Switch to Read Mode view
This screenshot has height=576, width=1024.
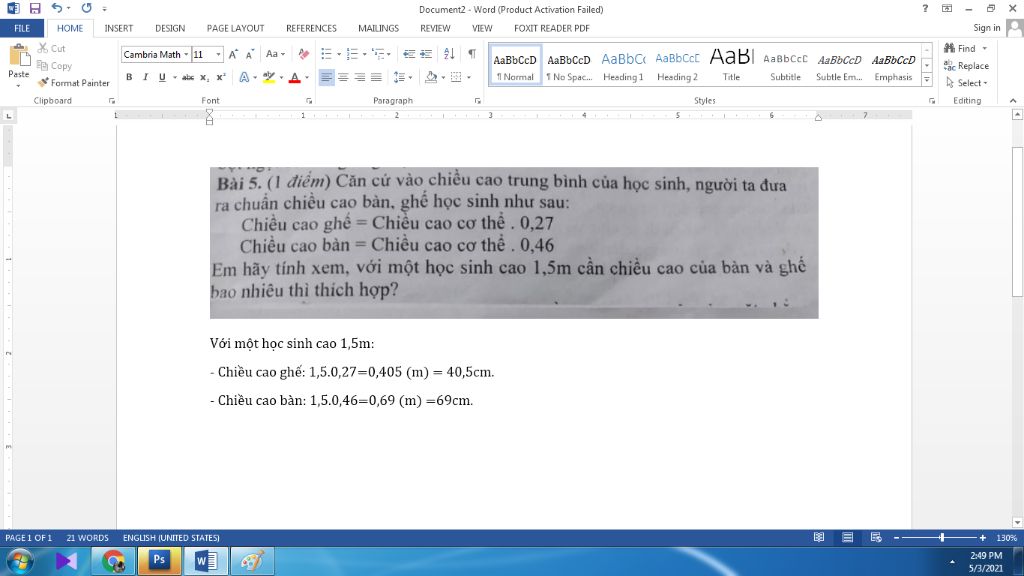pos(818,537)
